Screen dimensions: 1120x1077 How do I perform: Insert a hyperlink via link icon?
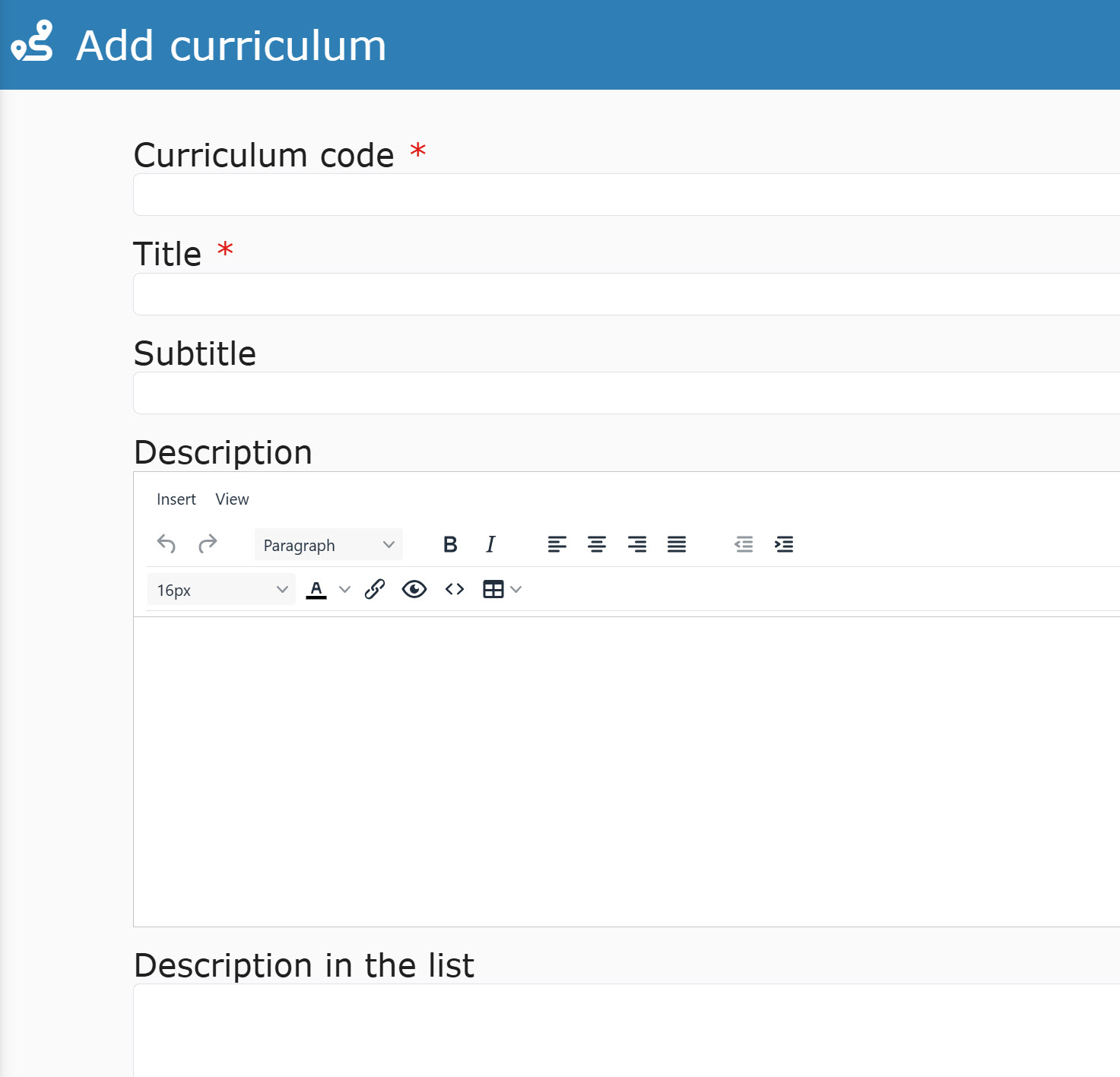pos(375,589)
